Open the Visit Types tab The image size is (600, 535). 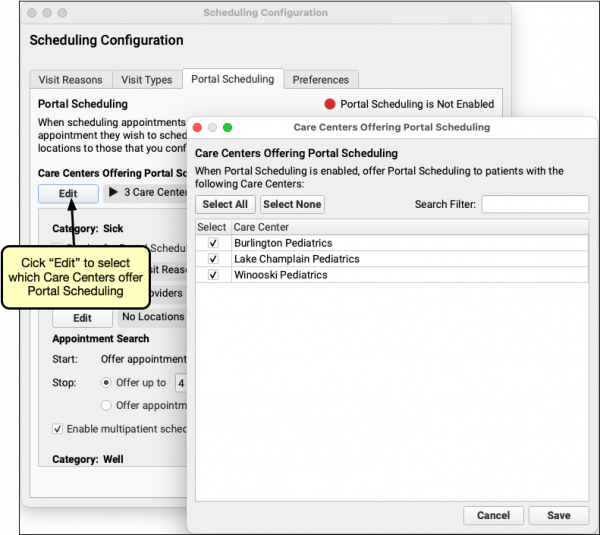[x=146, y=80]
